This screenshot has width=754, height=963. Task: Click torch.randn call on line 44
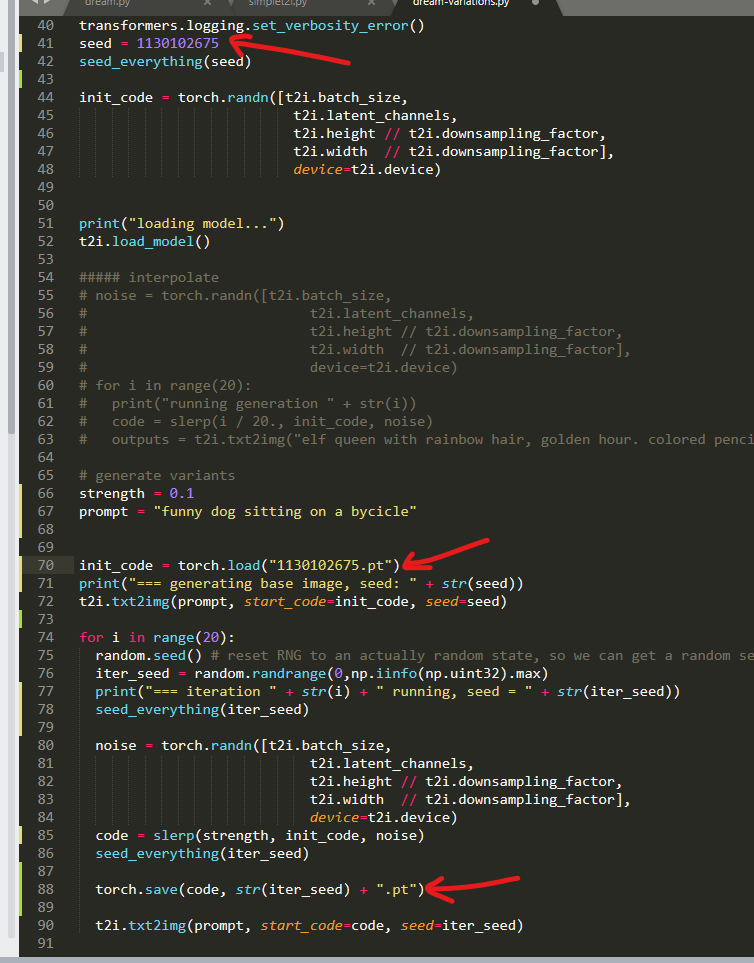tap(223, 97)
